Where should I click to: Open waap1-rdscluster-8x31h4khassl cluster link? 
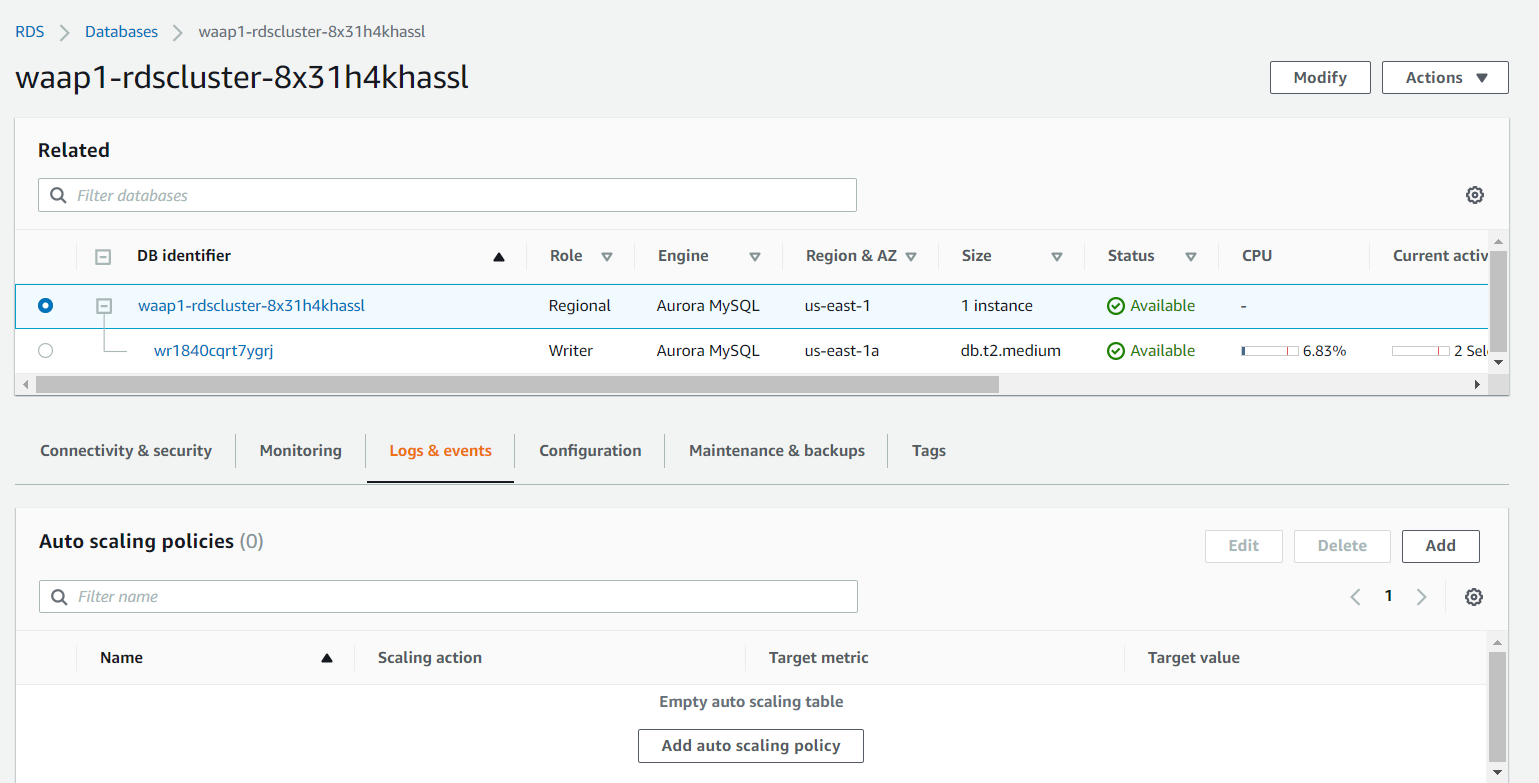(x=251, y=306)
